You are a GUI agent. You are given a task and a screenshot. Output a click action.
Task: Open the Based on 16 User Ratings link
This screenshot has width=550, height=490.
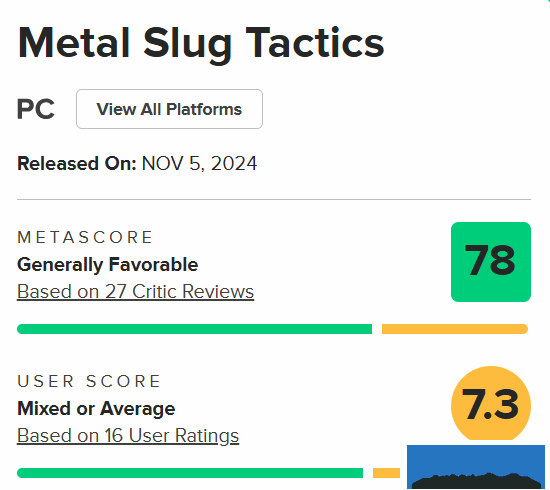pos(128,435)
